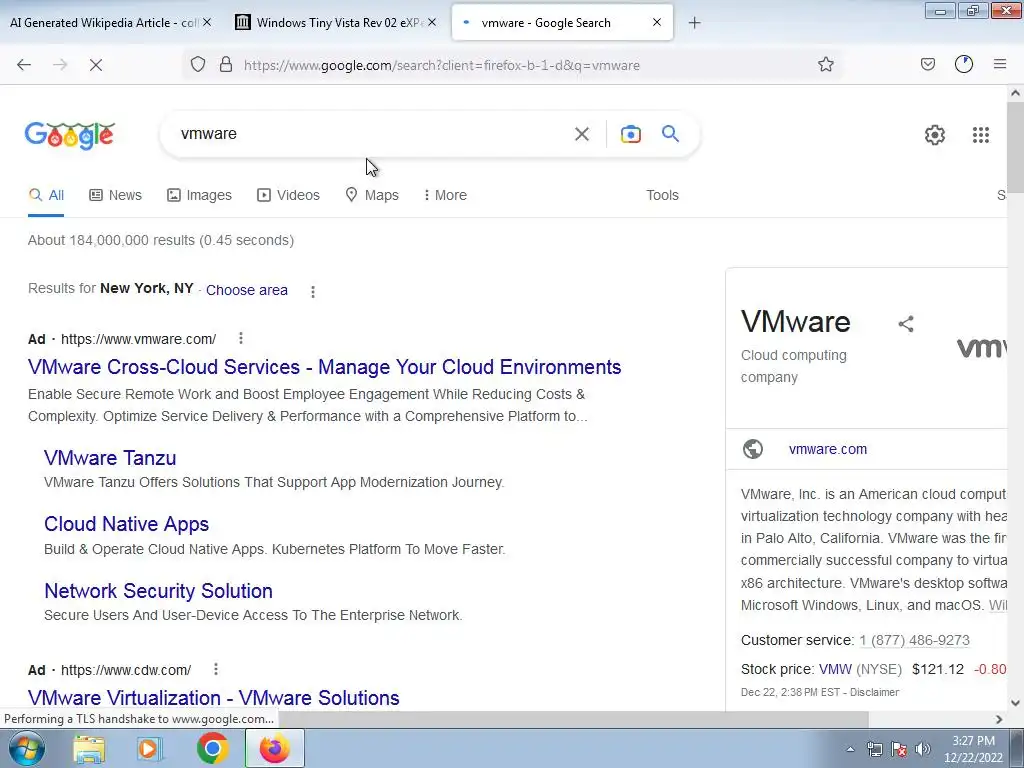
Task: Submit search with magnifier icon
Action: [x=670, y=134]
